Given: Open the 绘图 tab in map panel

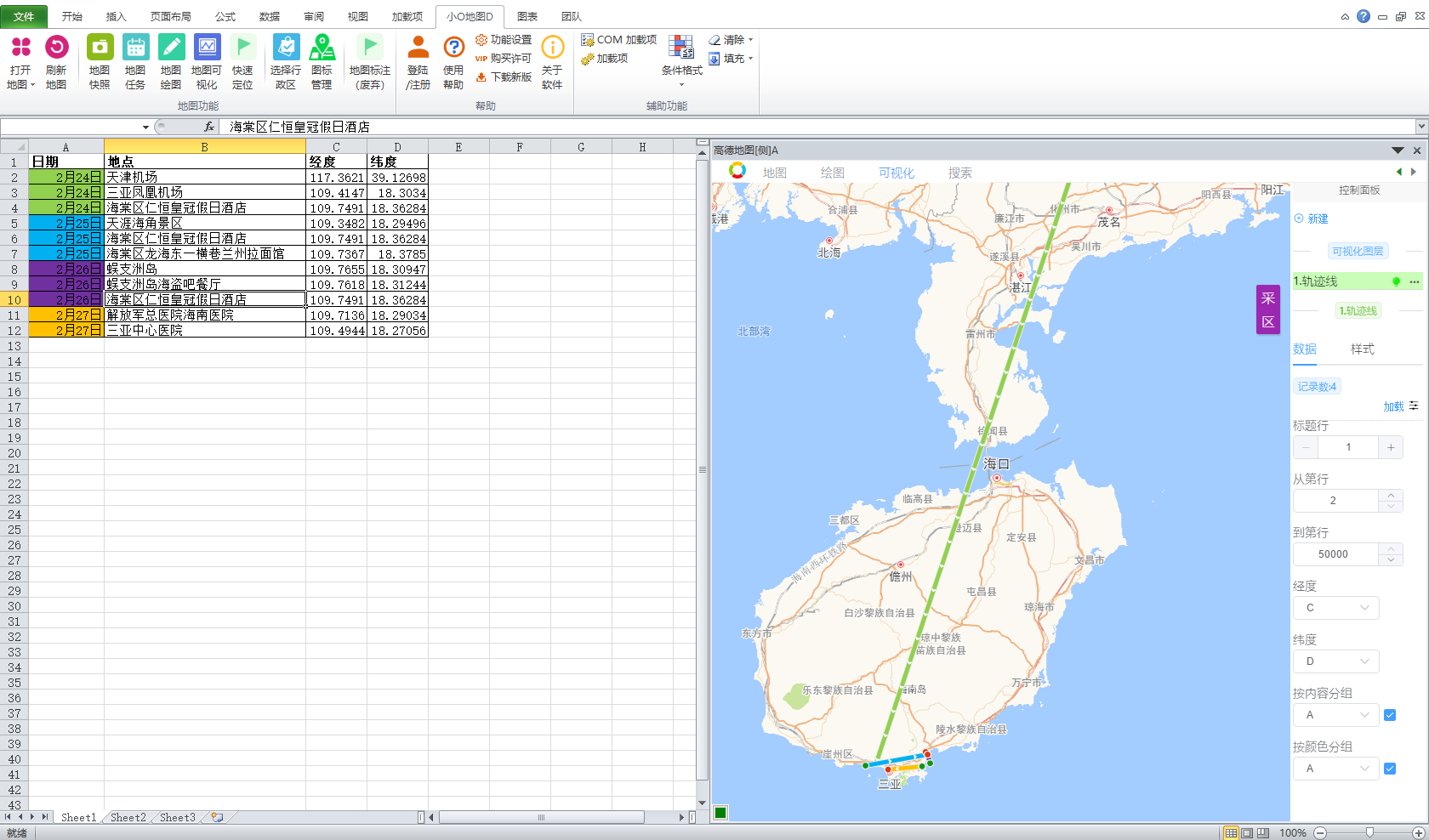Looking at the screenshot, I should click(x=832, y=173).
